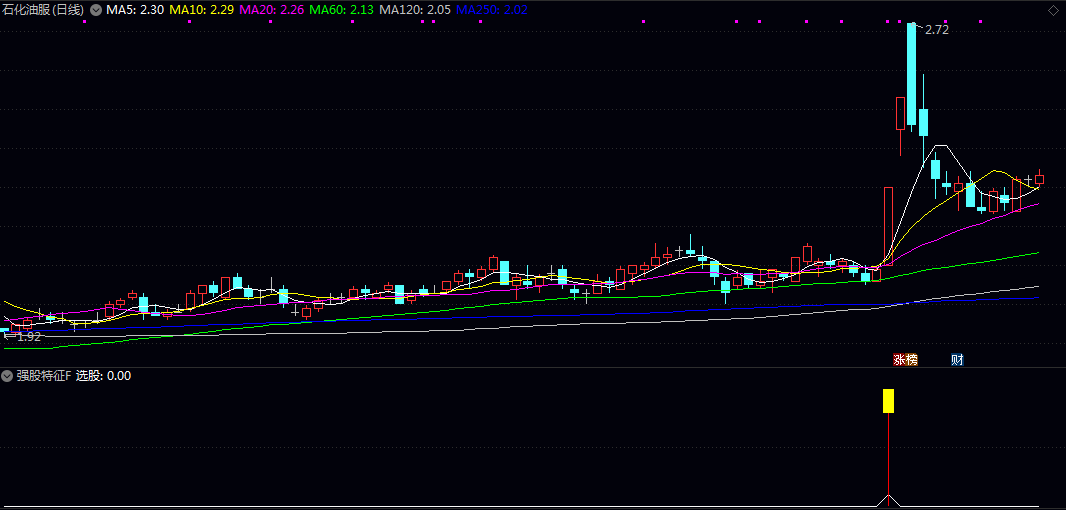Select the blue MA250 average label
The height and width of the screenshot is (510, 1066).
point(492,9)
